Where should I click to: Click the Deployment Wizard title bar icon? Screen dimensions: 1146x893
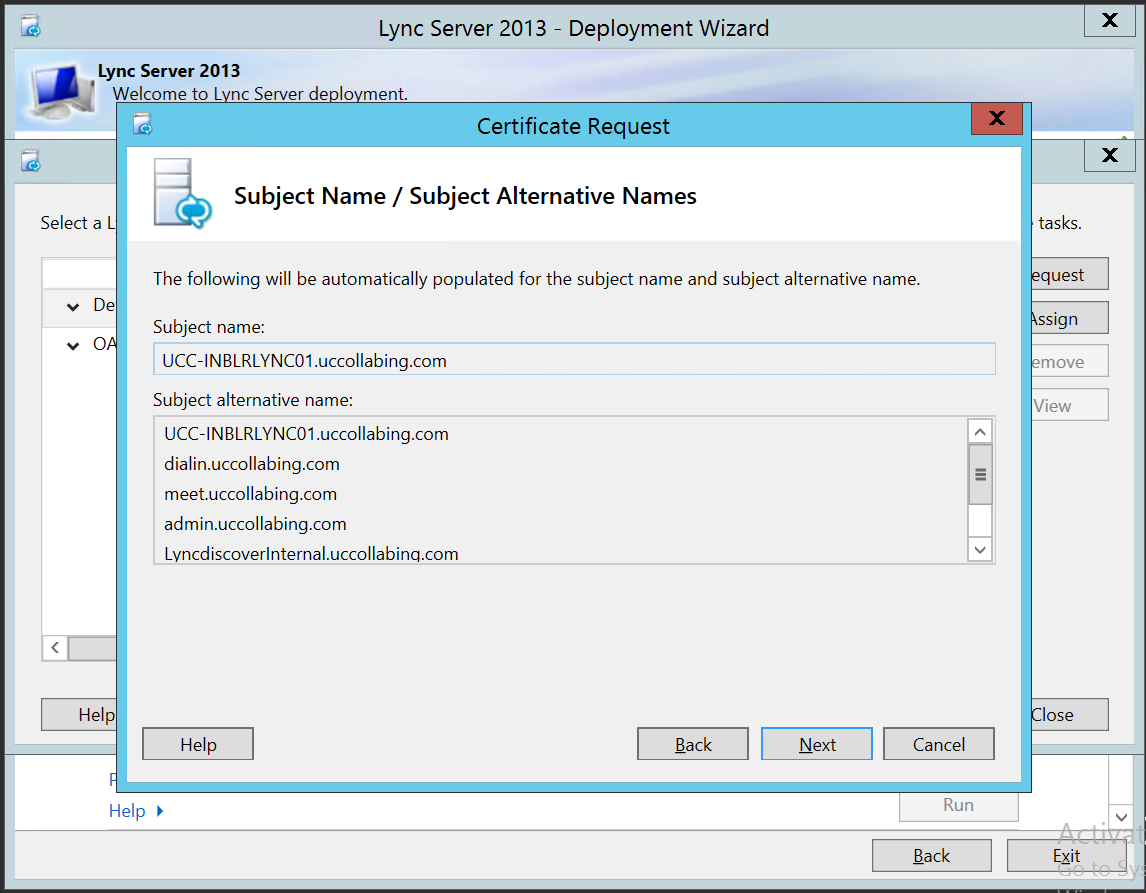click(x=31, y=27)
